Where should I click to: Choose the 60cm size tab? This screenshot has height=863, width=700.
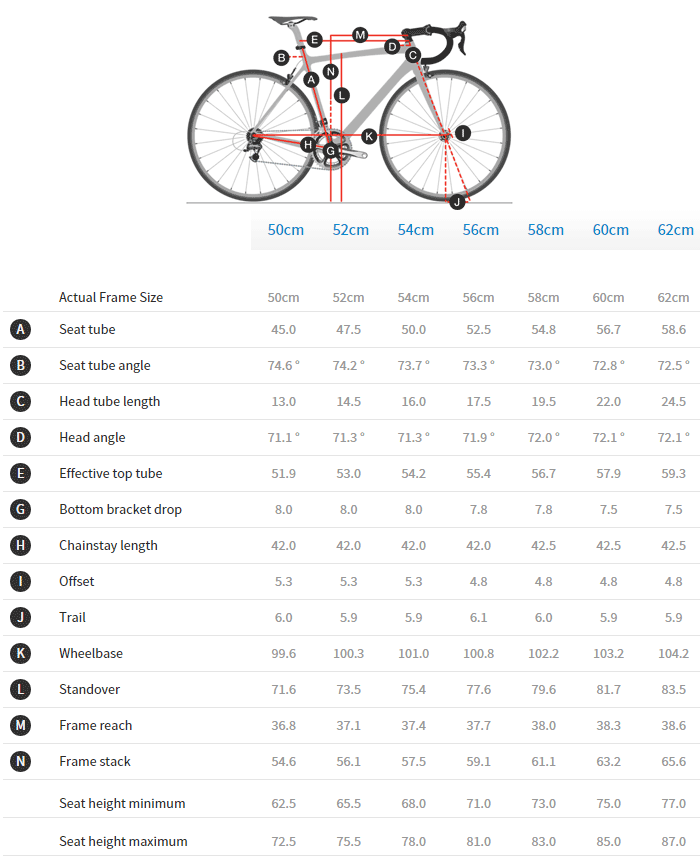[610, 230]
